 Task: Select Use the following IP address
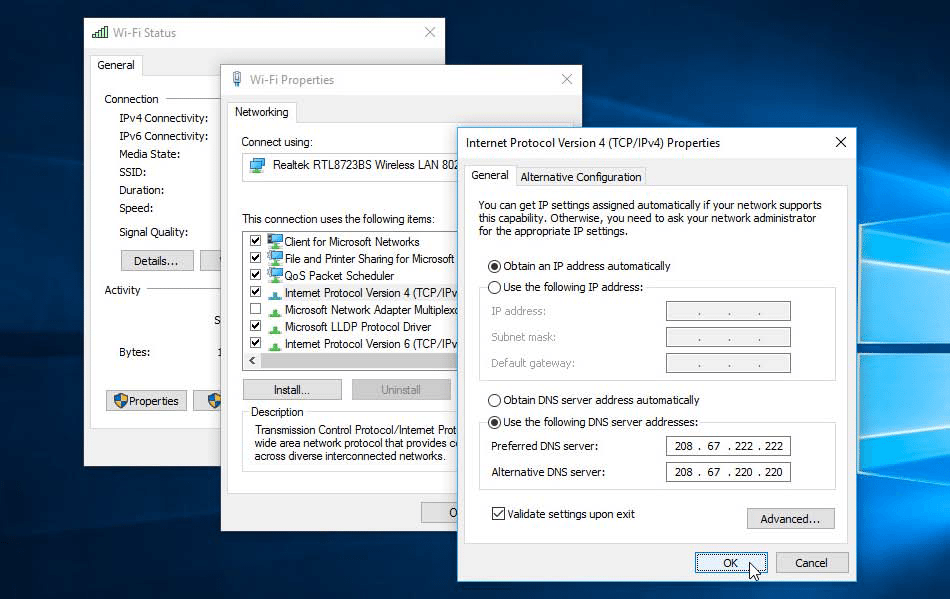pos(494,287)
